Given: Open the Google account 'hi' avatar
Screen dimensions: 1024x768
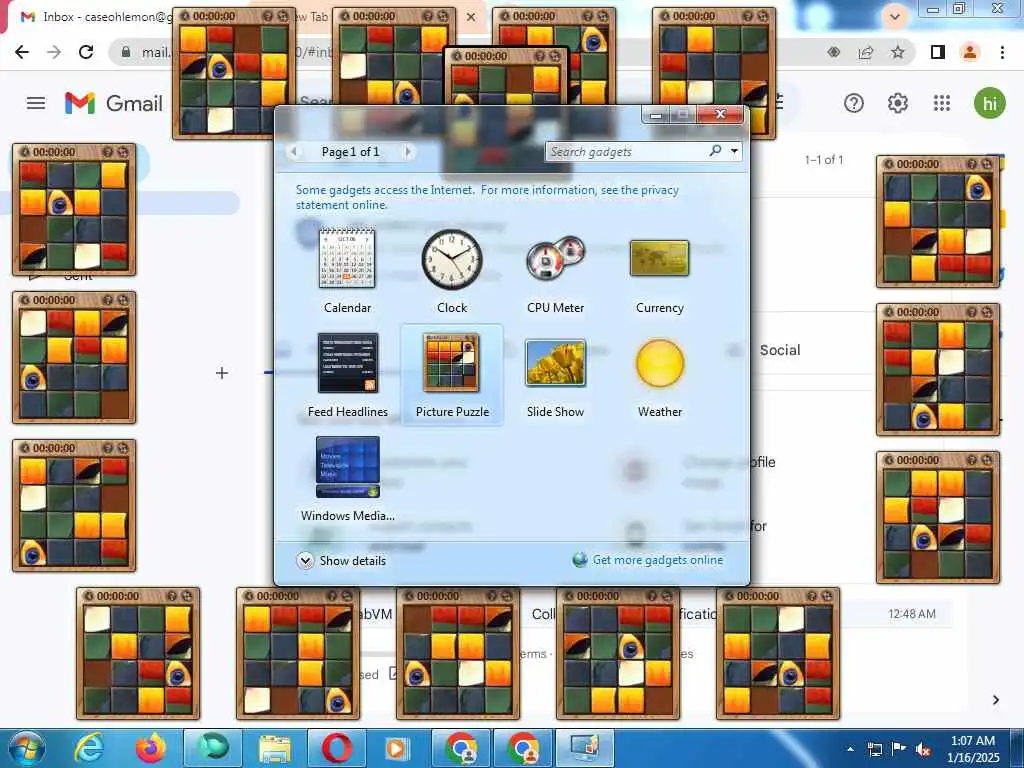Looking at the screenshot, I should pos(989,103).
